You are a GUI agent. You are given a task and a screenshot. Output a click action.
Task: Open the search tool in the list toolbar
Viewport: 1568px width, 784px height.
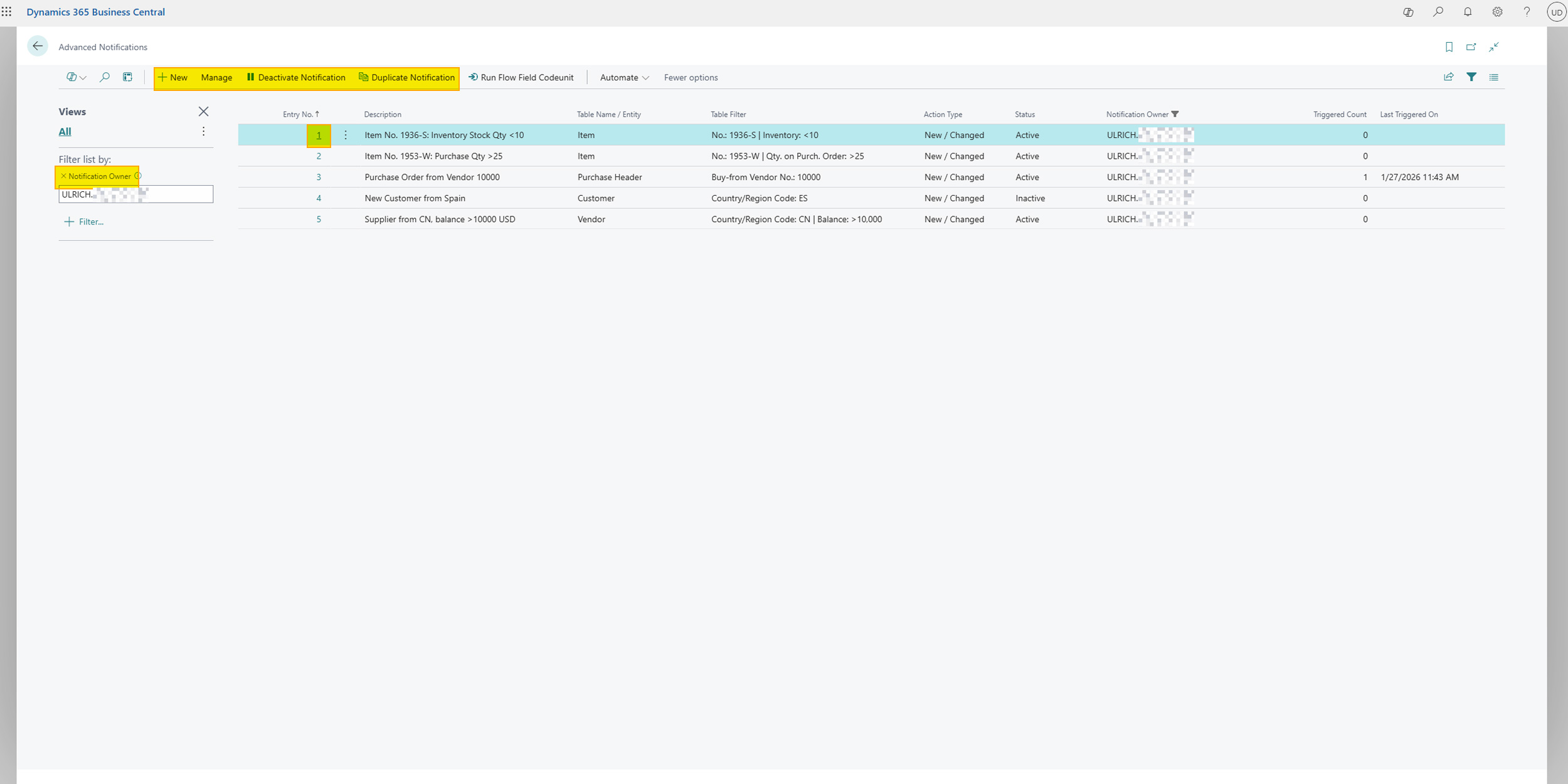pyautogui.click(x=104, y=77)
